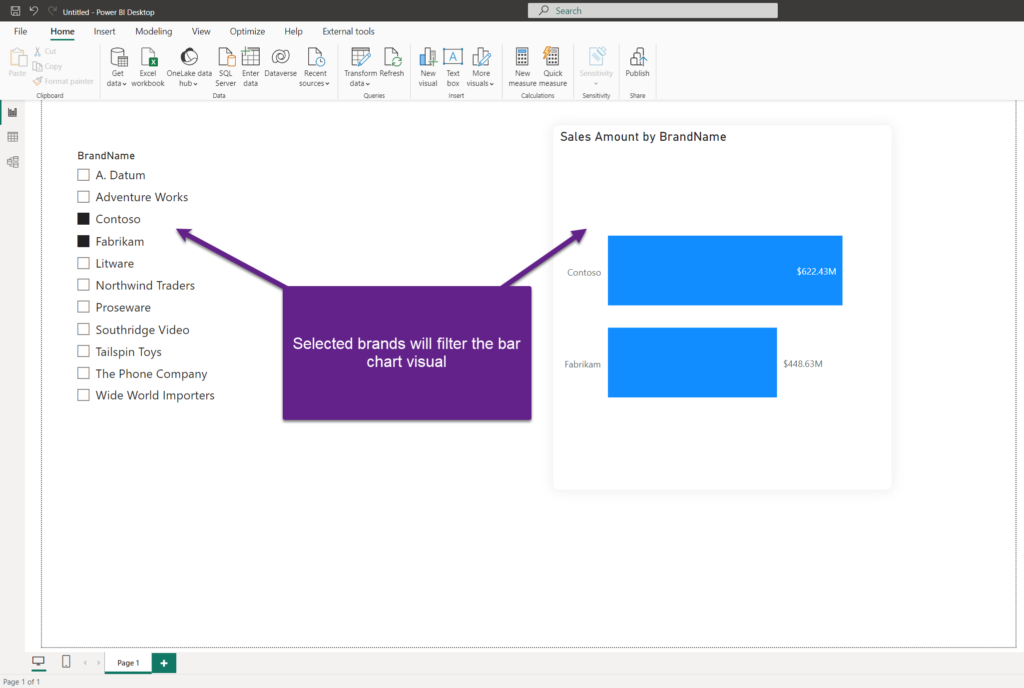Check the Tailspin Toys checkbox

tap(83, 351)
